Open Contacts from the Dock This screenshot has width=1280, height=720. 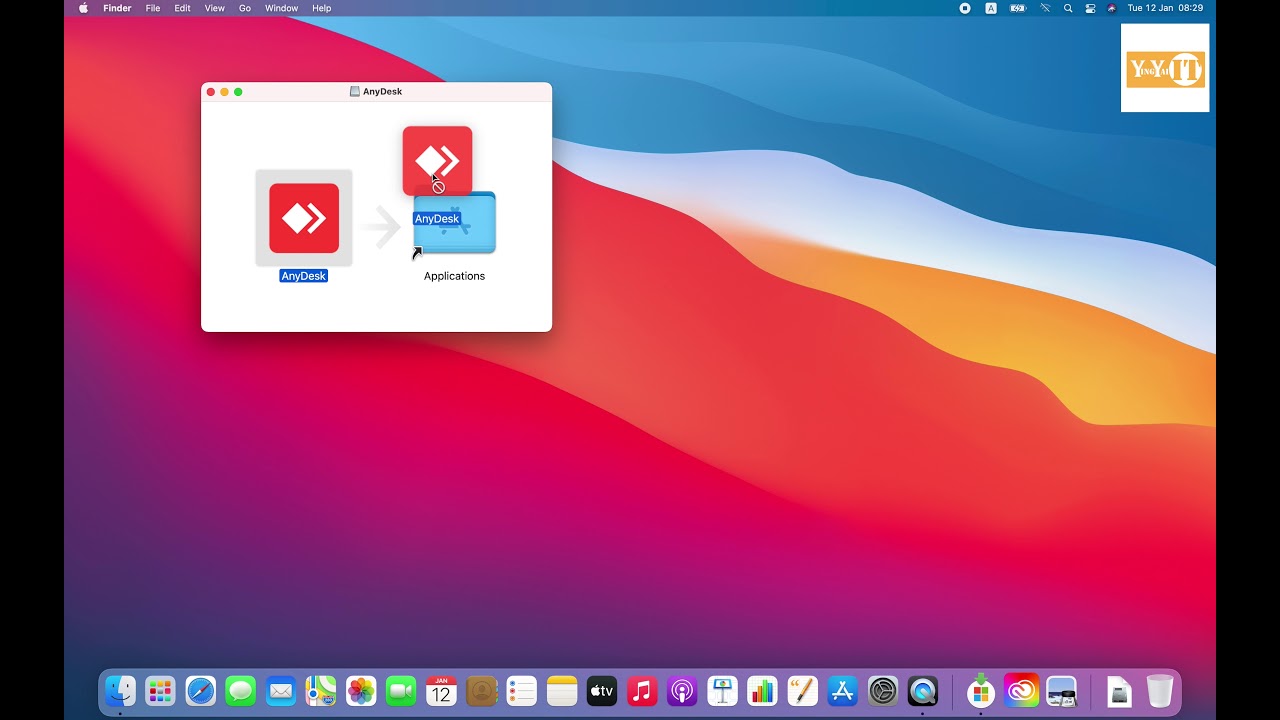coord(482,691)
